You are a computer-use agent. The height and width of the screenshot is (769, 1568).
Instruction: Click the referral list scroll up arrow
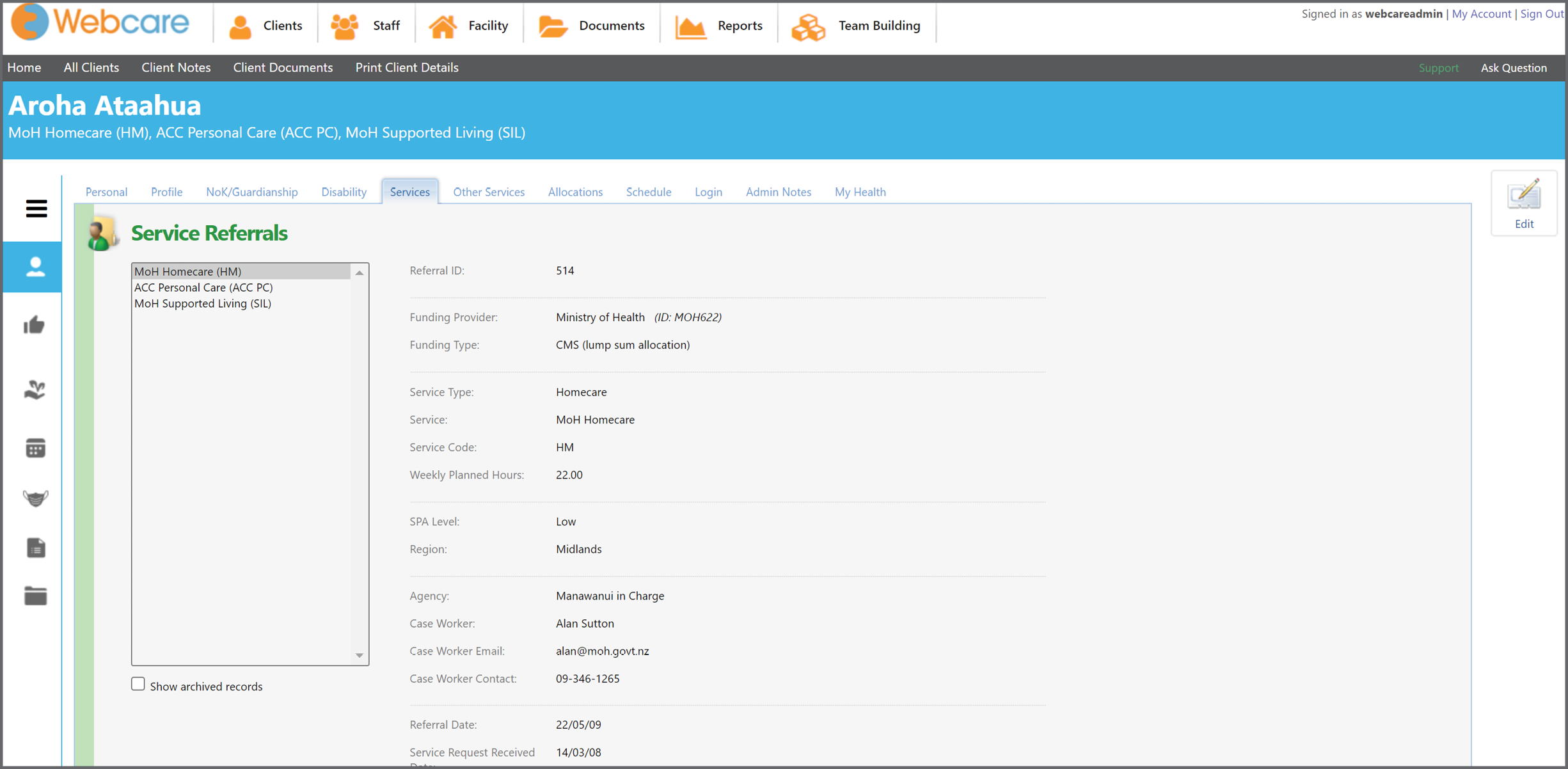coord(360,273)
